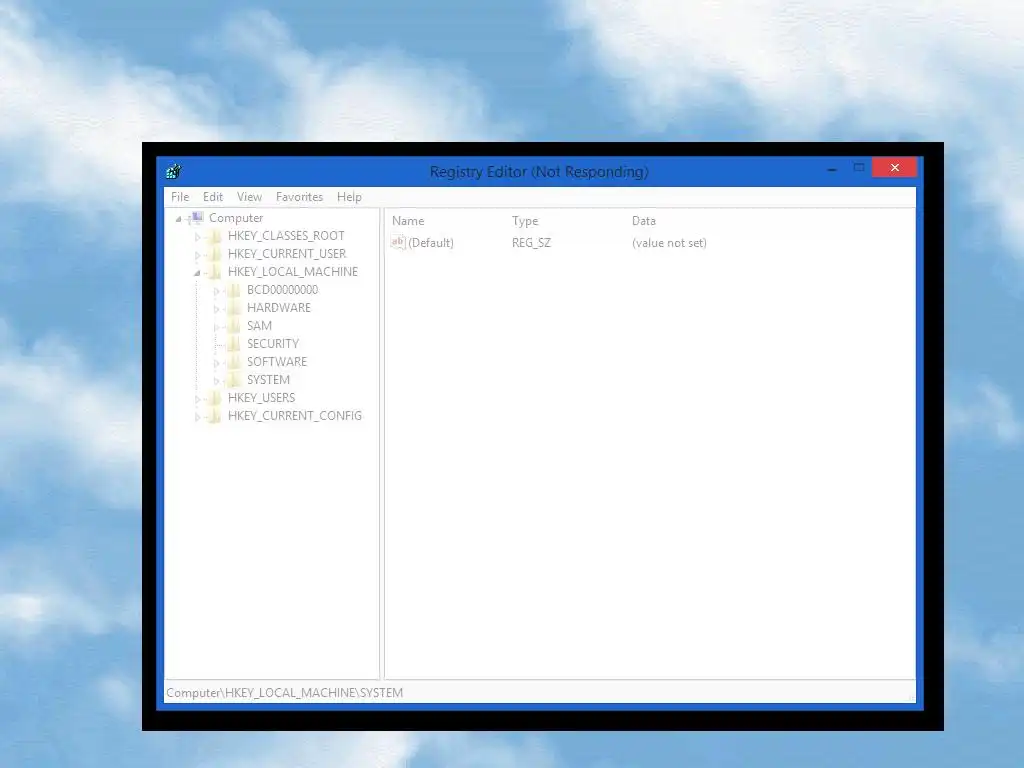This screenshot has height=768, width=1024.
Task: Sort by the Type column header
Action: [x=525, y=221]
